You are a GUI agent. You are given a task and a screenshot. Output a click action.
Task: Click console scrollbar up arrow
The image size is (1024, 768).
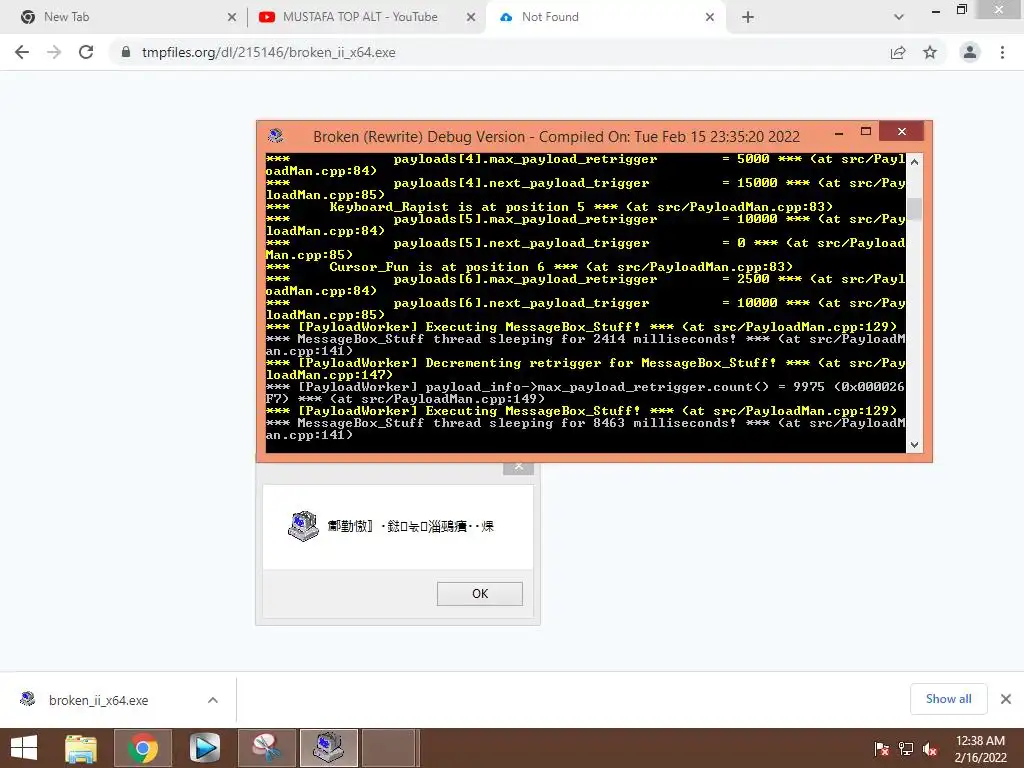coord(914,161)
